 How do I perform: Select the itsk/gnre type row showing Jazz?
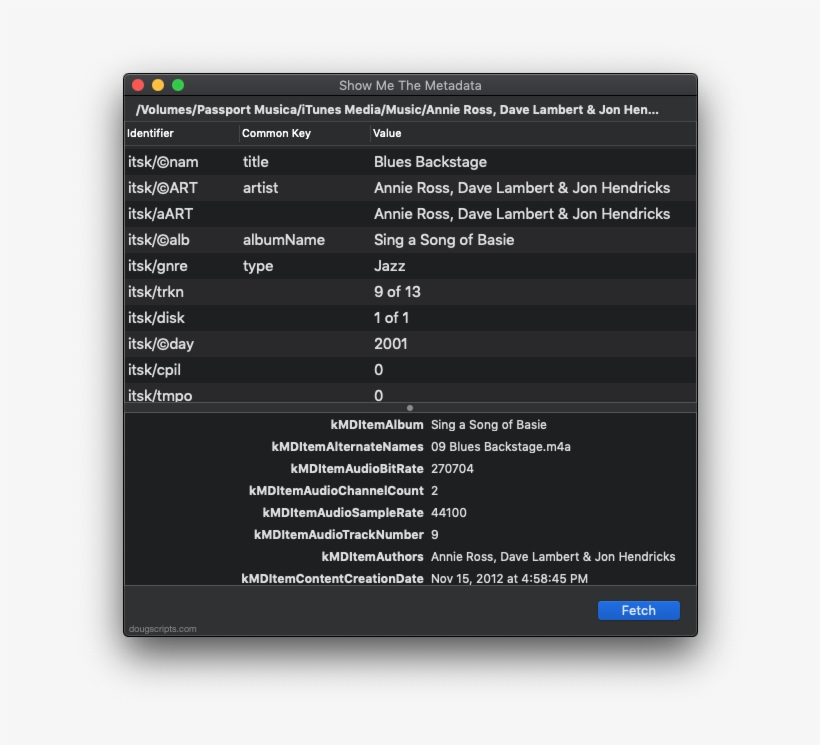tap(400, 265)
